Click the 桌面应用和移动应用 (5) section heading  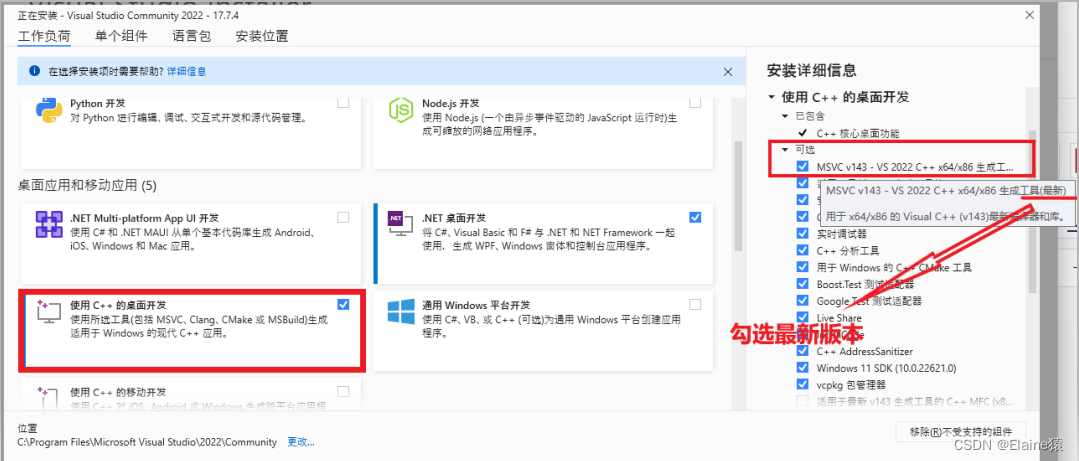(87, 185)
